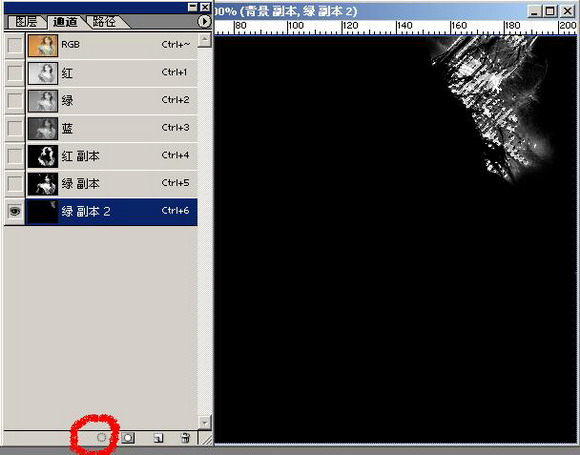Hide the 绿 副本 2 channel
Viewport: 580px width, 455px height.
pos(15,212)
